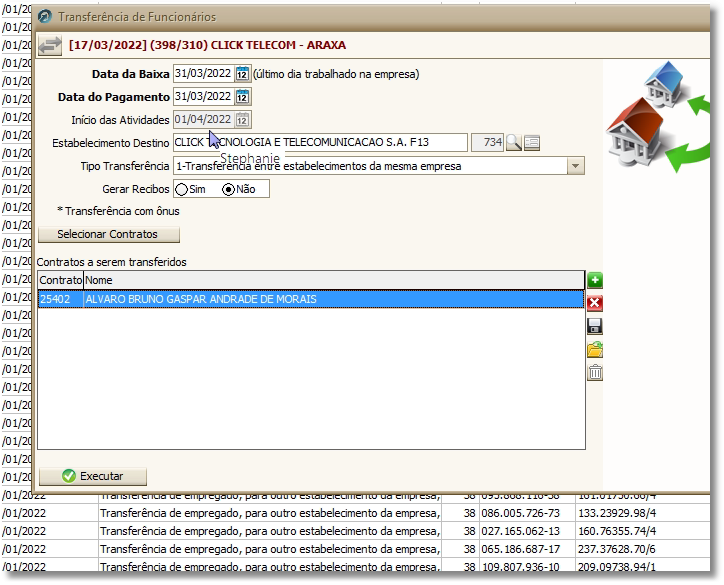
Task: Add contract with green plus icon
Action: pos(595,280)
